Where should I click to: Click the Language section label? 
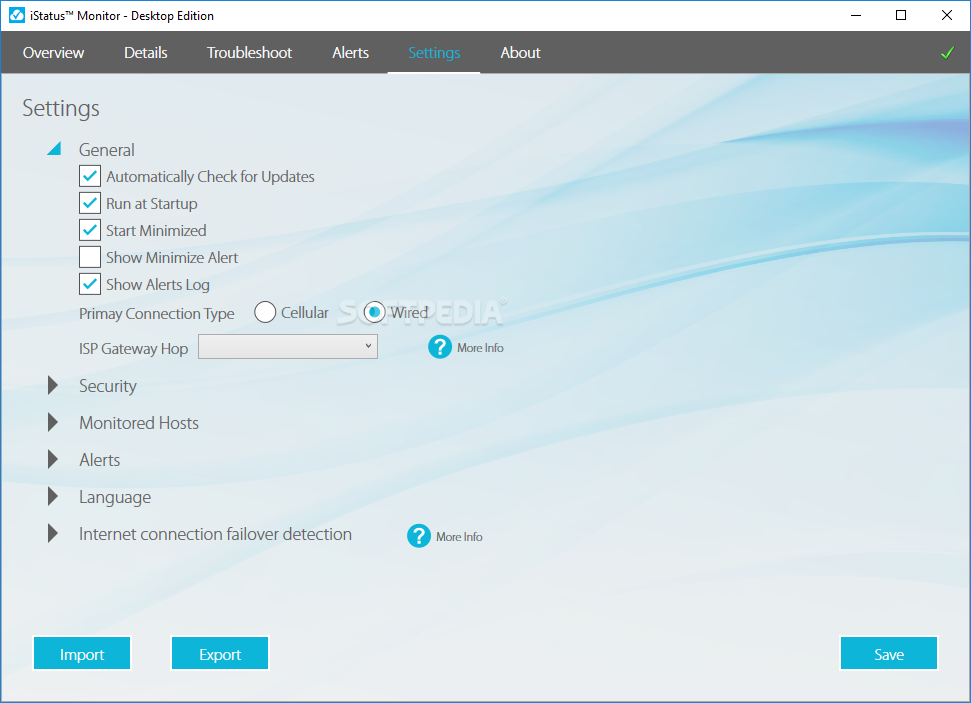click(x=115, y=497)
